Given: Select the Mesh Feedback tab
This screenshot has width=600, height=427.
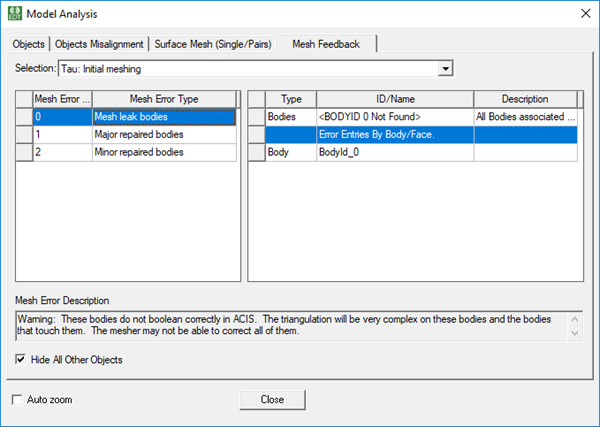Looking at the screenshot, I should pyautogui.click(x=326, y=44).
